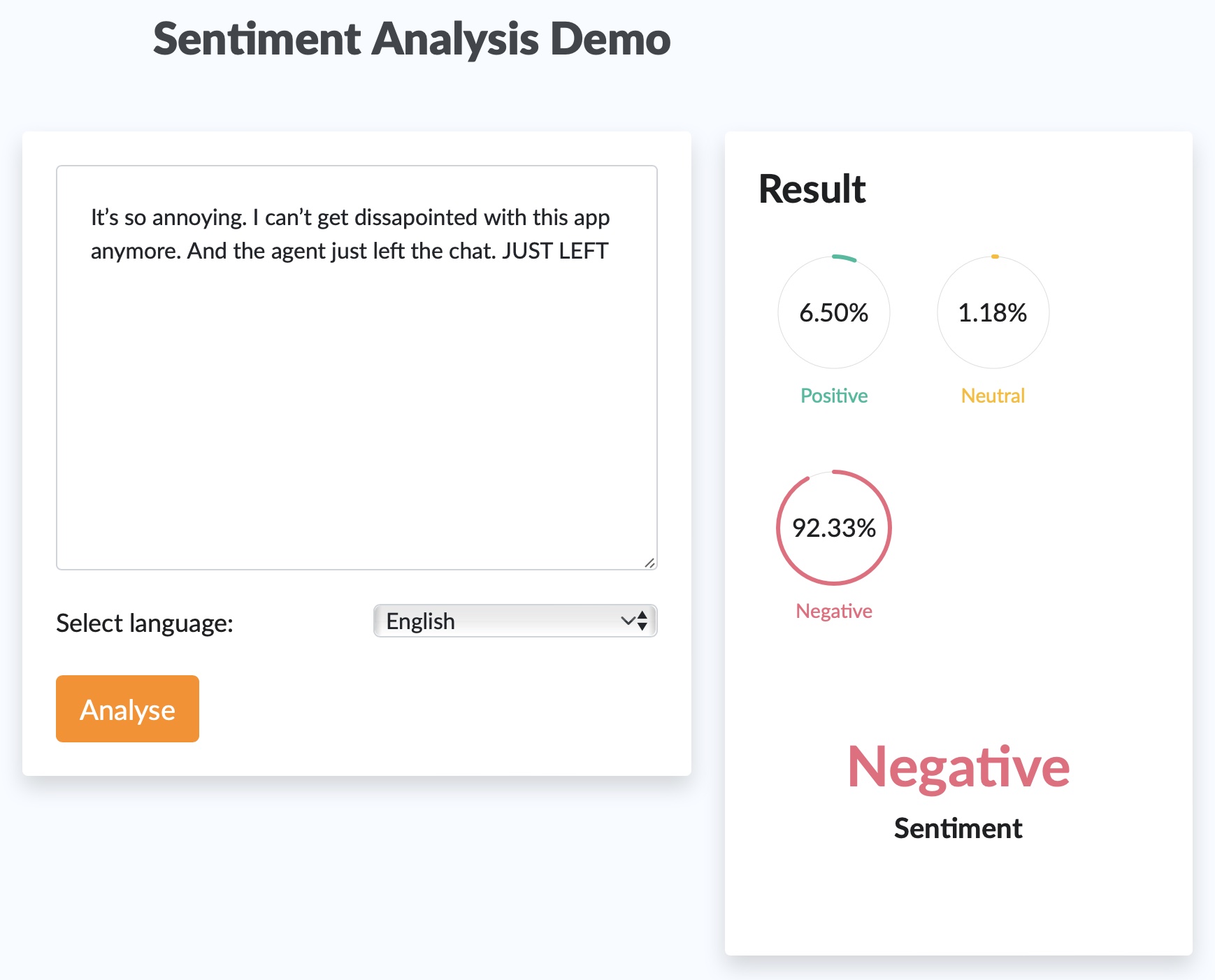Click the Neutral percentage circle

click(993, 313)
